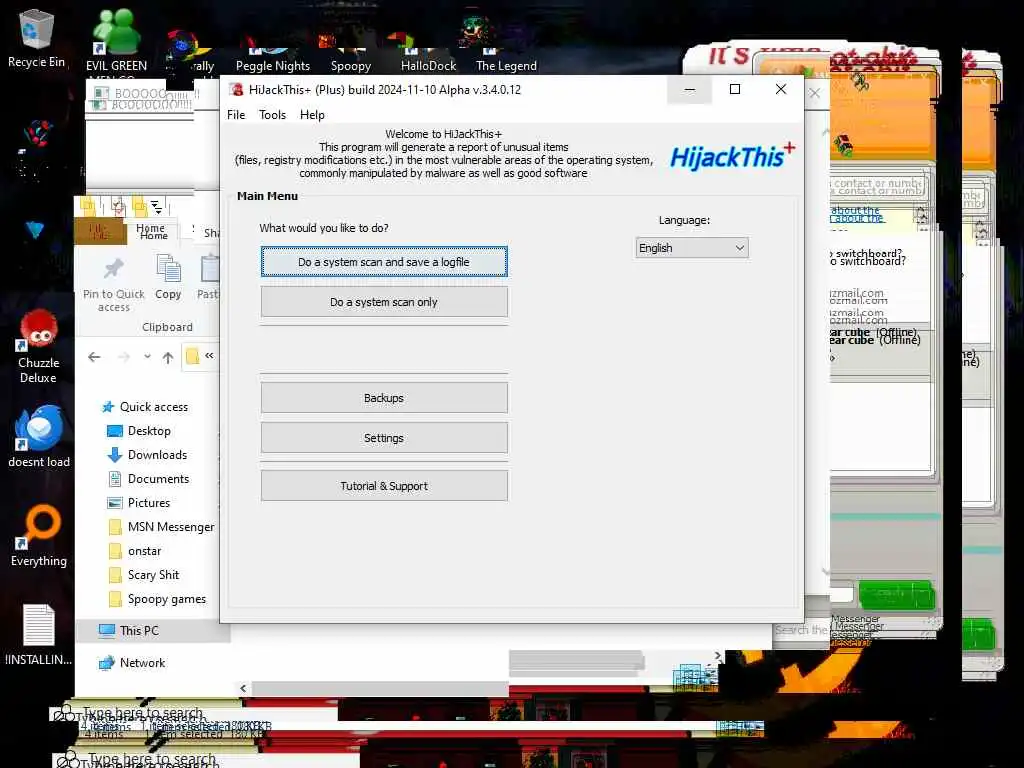Go up one folder level in Explorer
This screenshot has width=1024, height=768.
pyautogui.click(x=168, y=357)
